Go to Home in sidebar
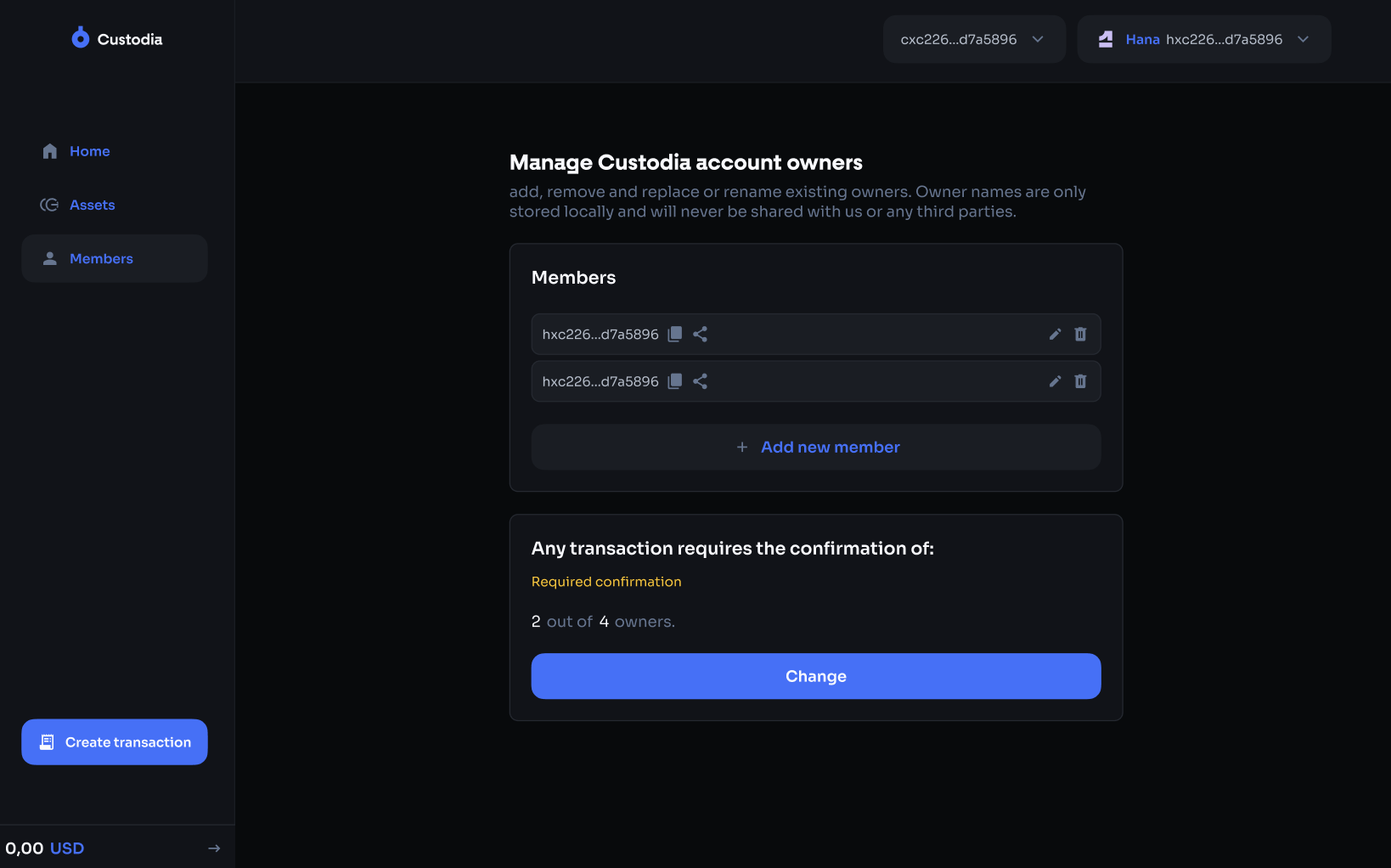This screenshot has height=868, width=1391. click(x=89, y=151)
